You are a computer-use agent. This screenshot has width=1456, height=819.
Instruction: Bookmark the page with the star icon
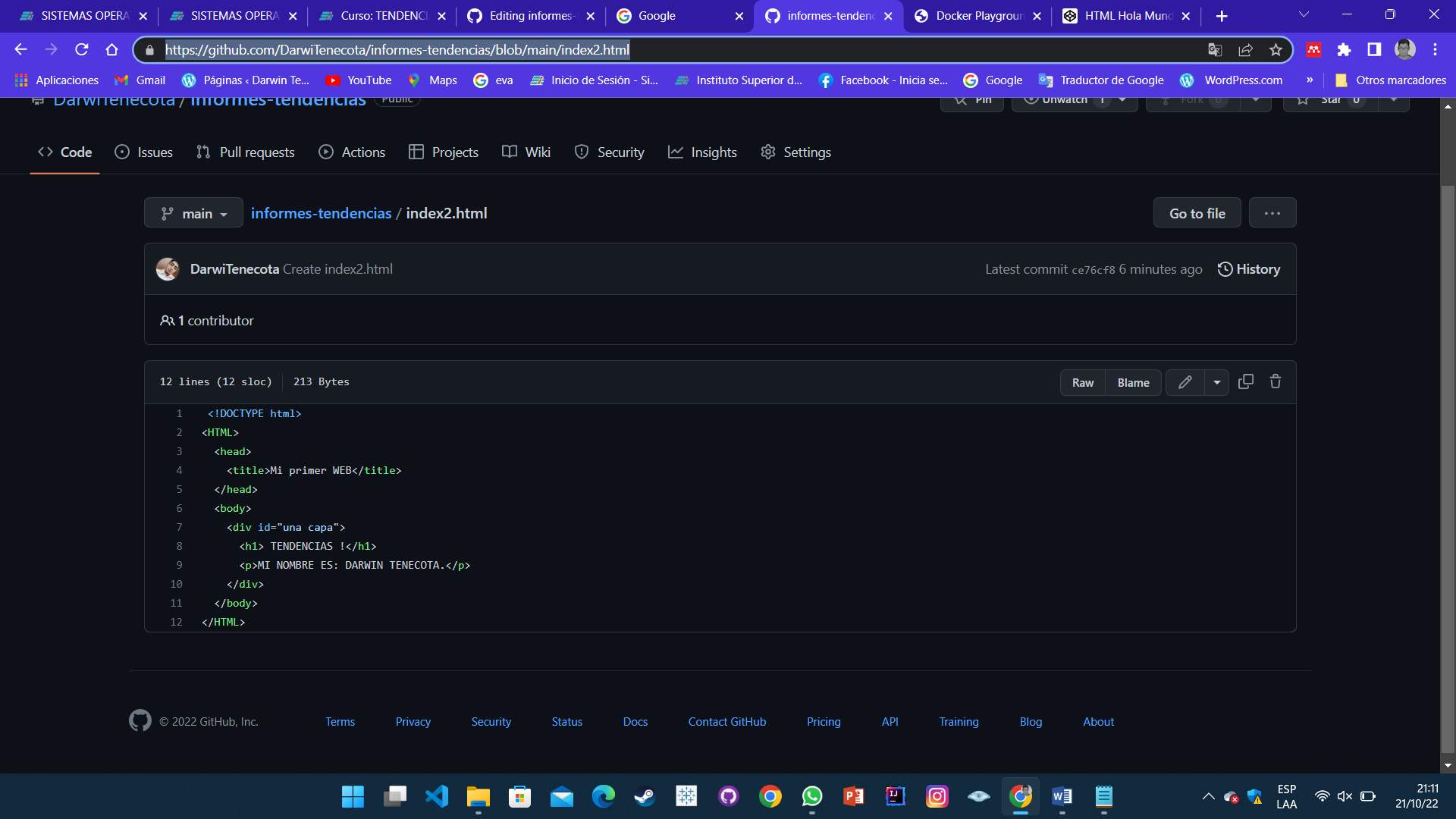[x=1276, y=50]
